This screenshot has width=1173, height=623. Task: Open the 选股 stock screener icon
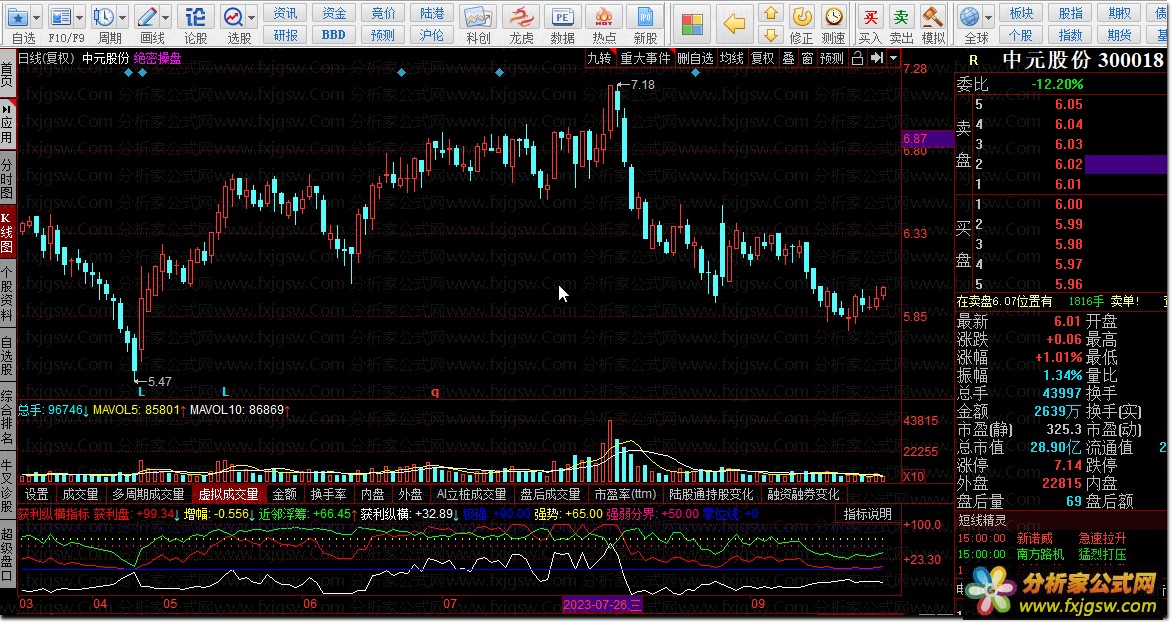click(x=233, y=16)
